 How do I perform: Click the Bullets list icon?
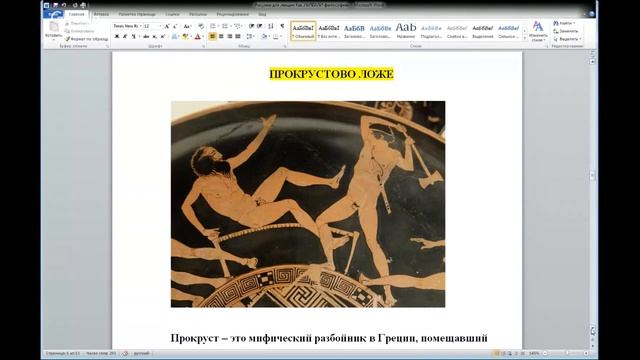click(213, 26)
